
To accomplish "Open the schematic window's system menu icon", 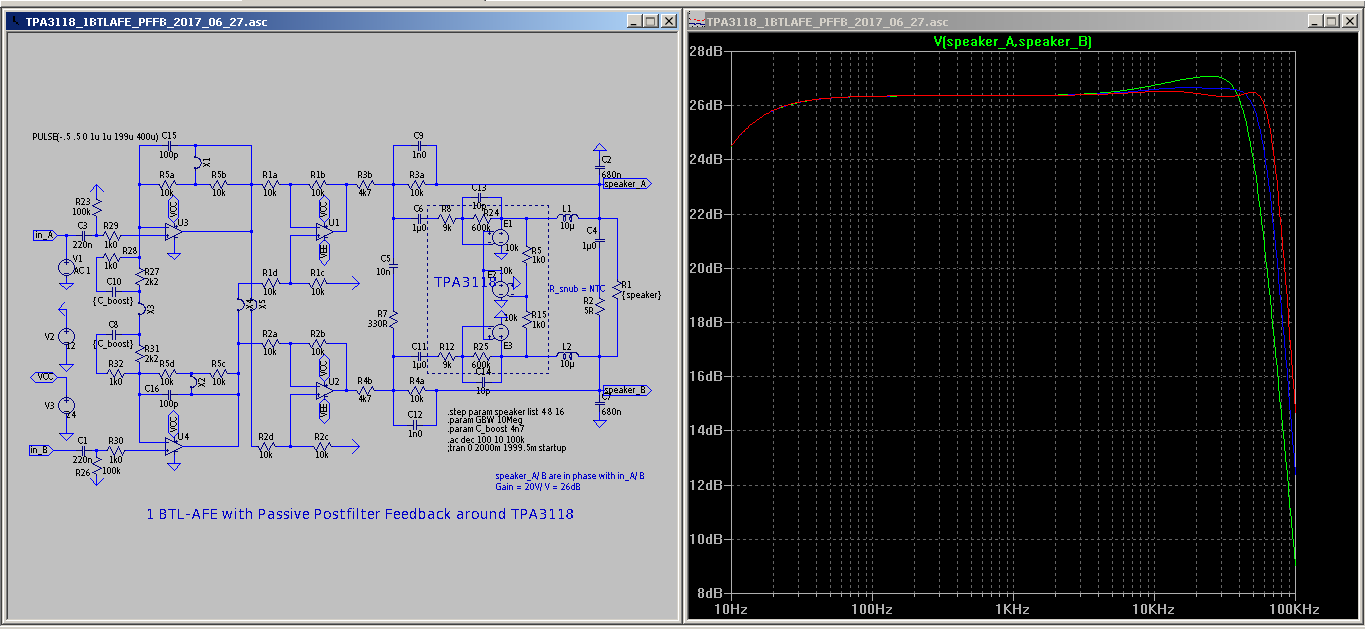I will tap(14, 21).
